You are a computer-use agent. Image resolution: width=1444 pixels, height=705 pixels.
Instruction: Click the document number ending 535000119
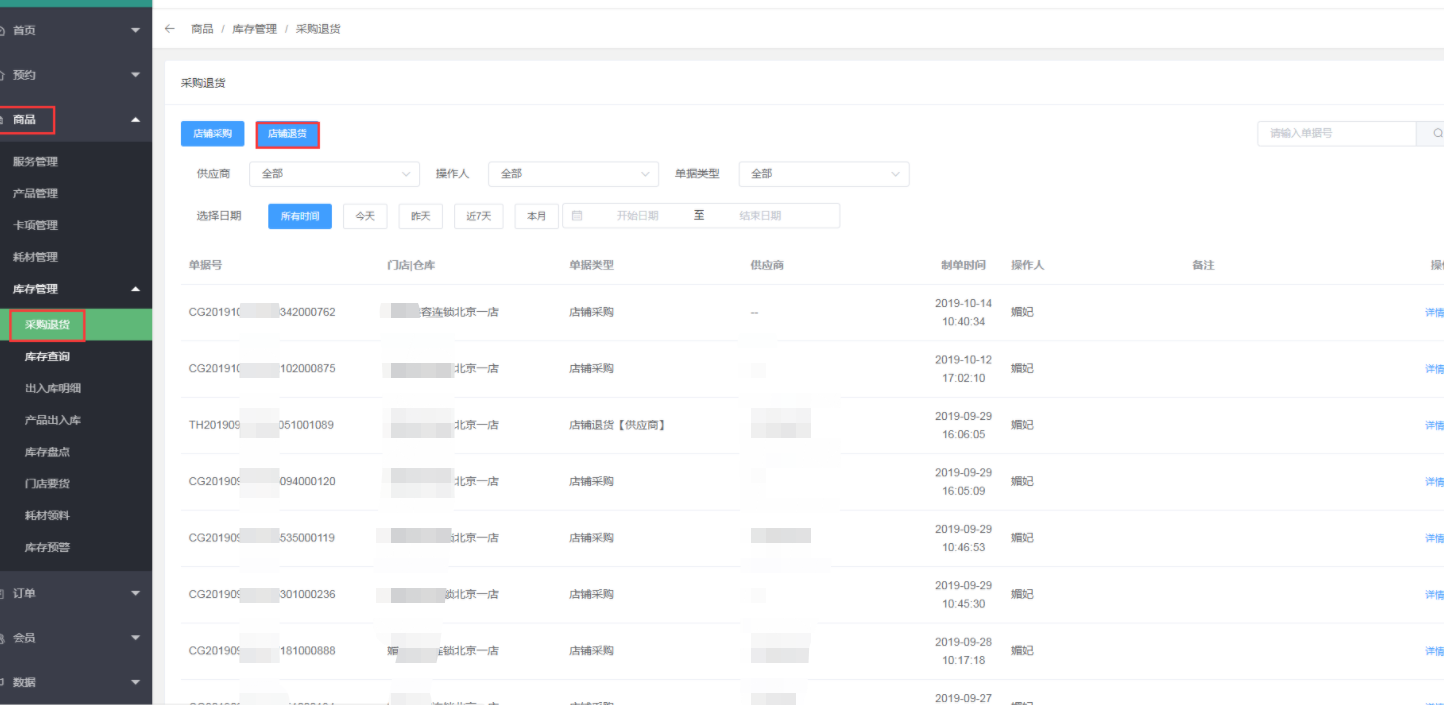[x=262, y=538]
